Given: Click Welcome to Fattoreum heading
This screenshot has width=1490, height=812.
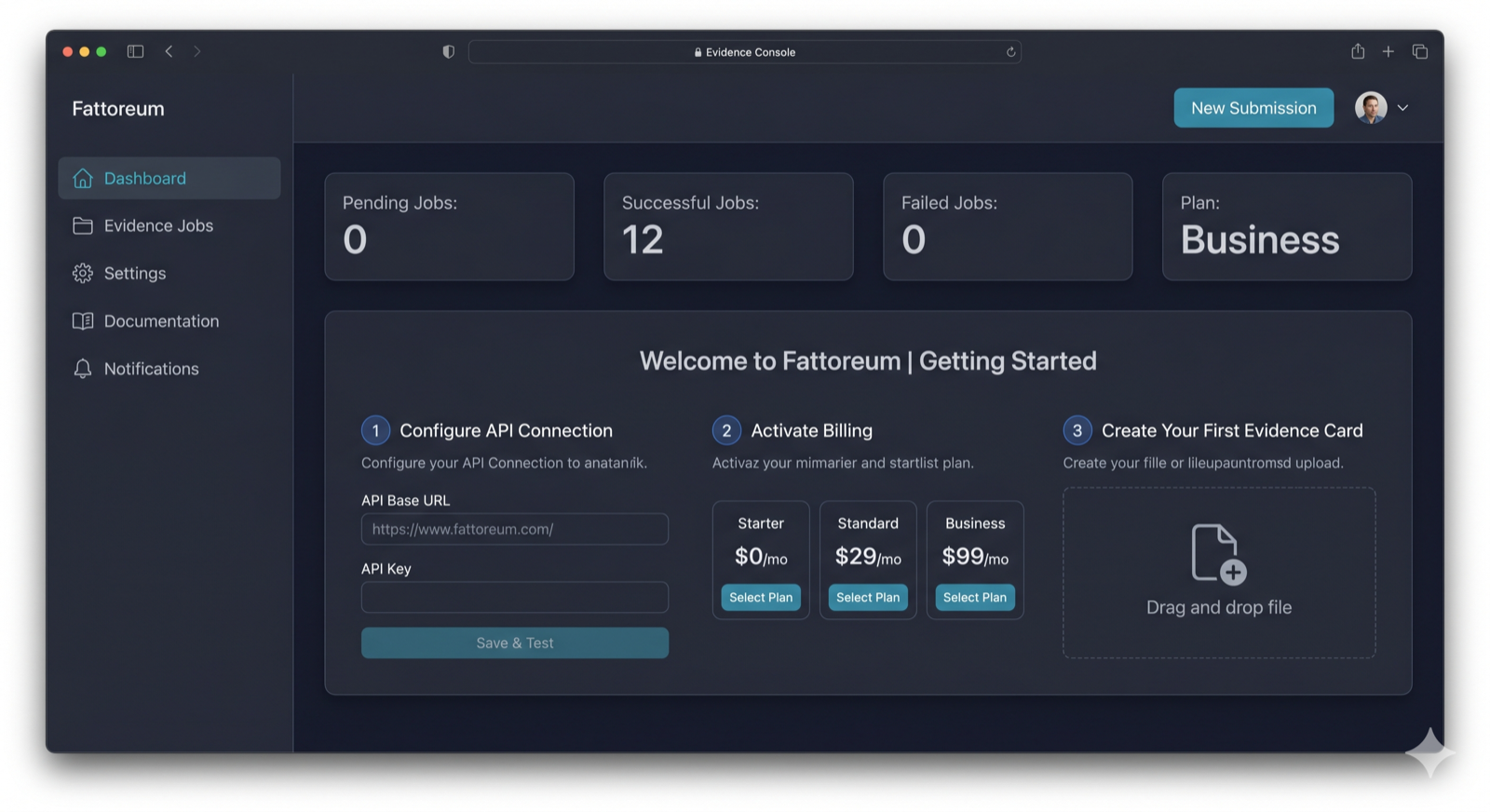Looking at the screenshot, I should coord(868,360).
